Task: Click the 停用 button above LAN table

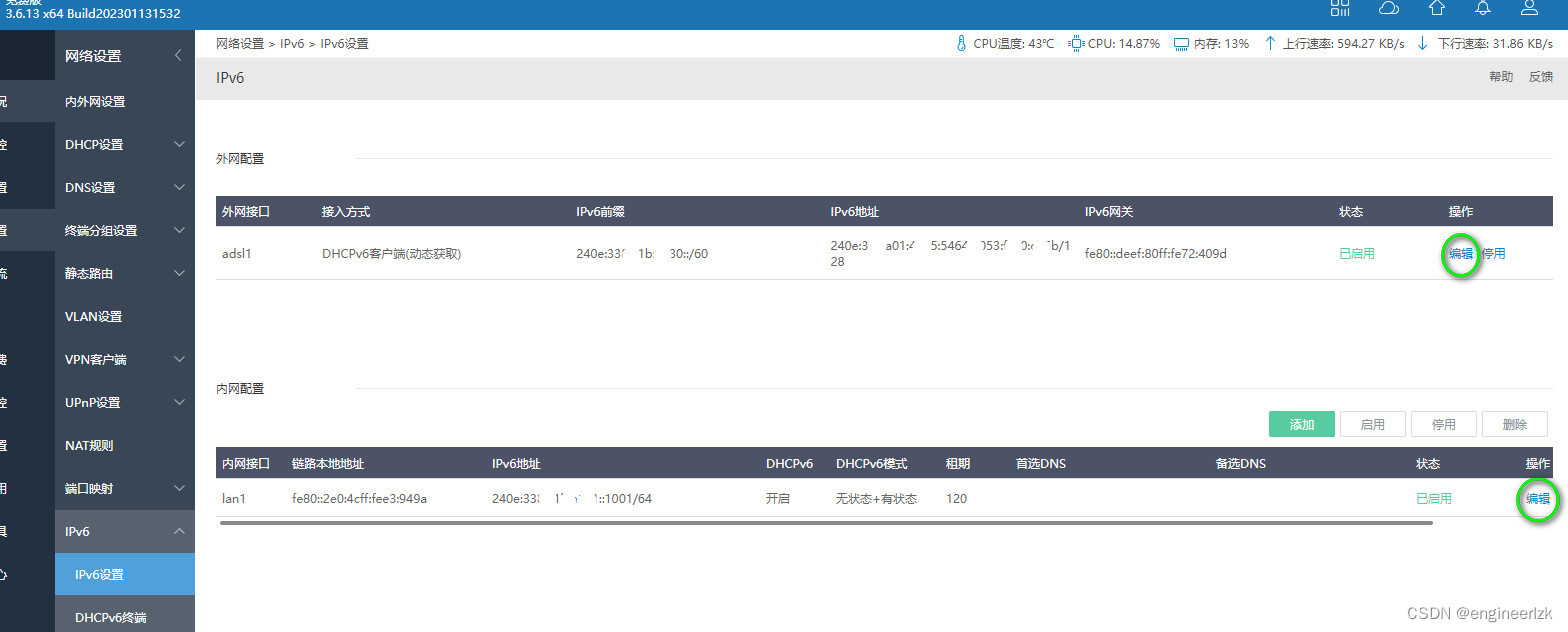Action: [1444, 424]
